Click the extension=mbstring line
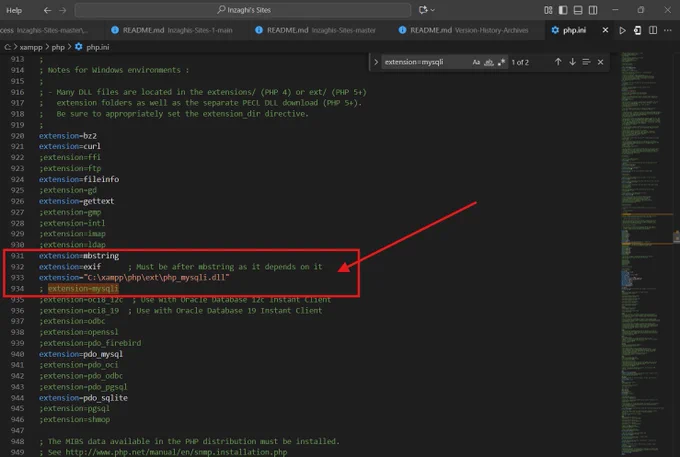This screenshot has height=457, width=680. tap(78, 255)
